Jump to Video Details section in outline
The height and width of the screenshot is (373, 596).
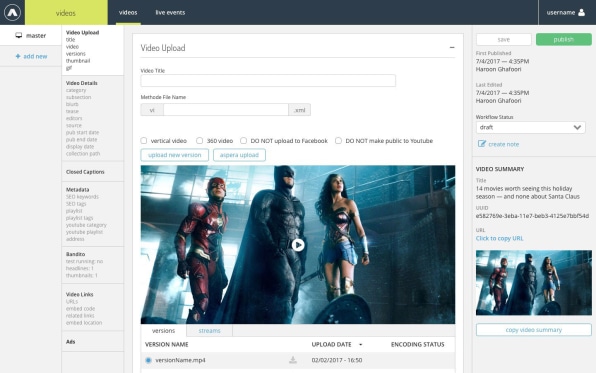tap(82, 83)
